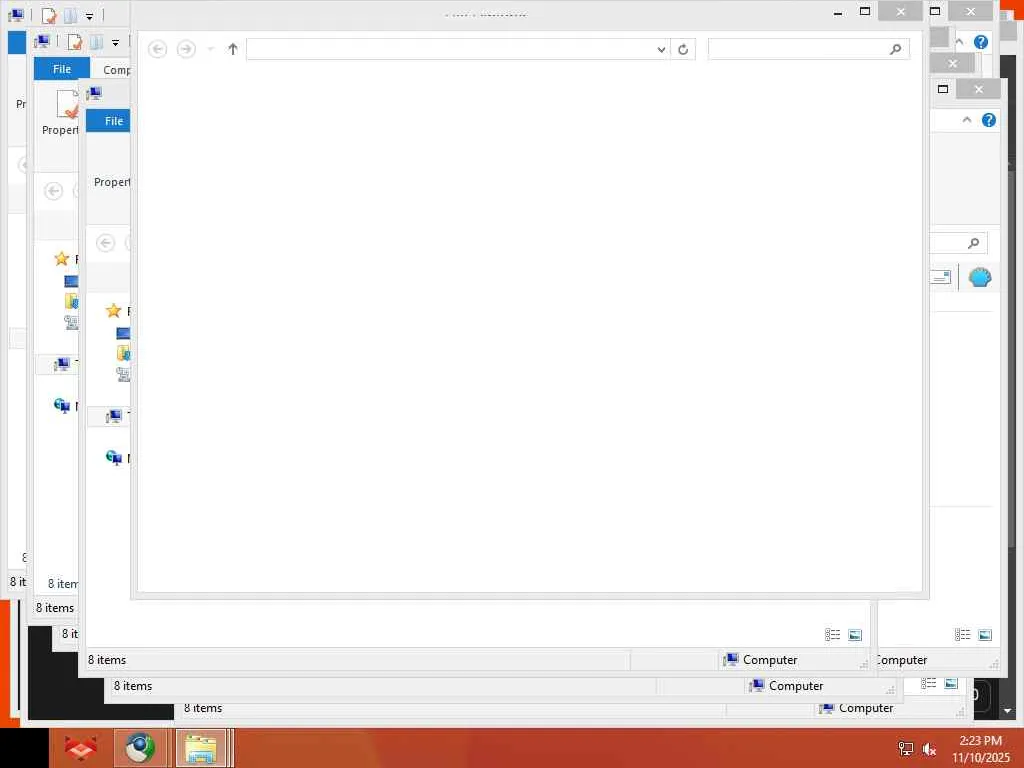Click upper blue Help icon on right edge
This screenshot has height=768, width=1024.
[x=980, y=42]
